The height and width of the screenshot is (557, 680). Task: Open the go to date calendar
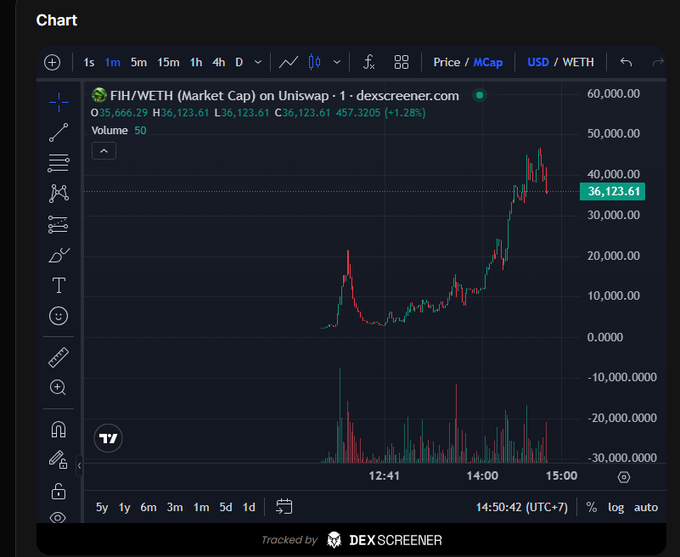[x=284, y=507]
